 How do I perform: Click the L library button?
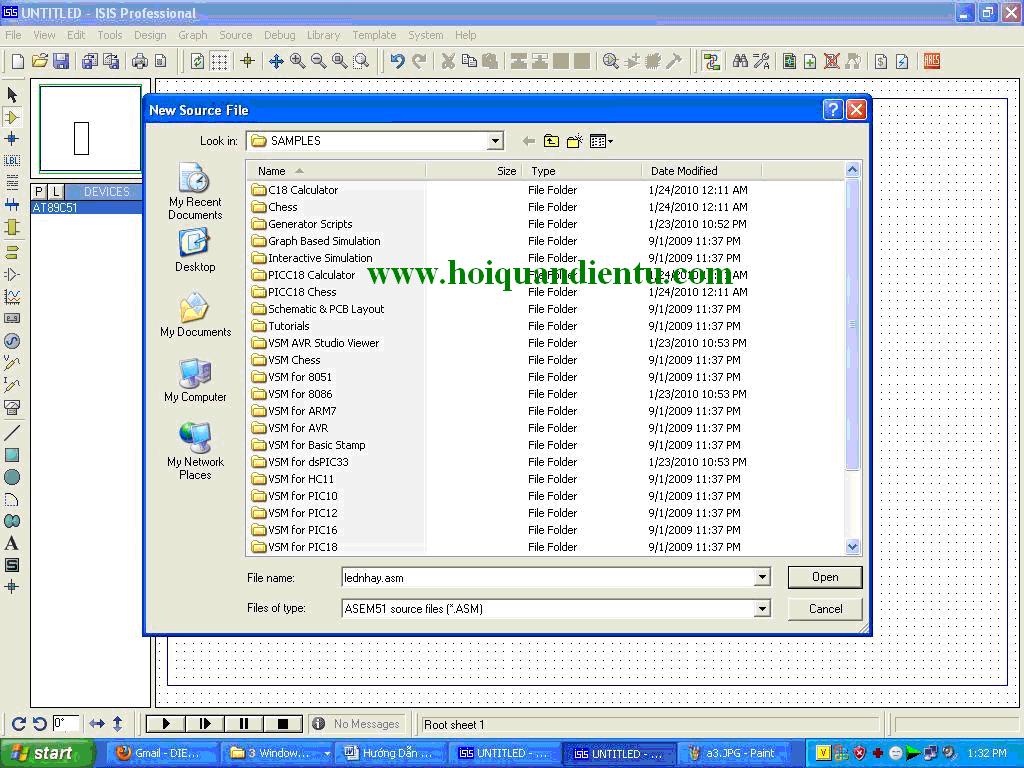tap(56, 191)
